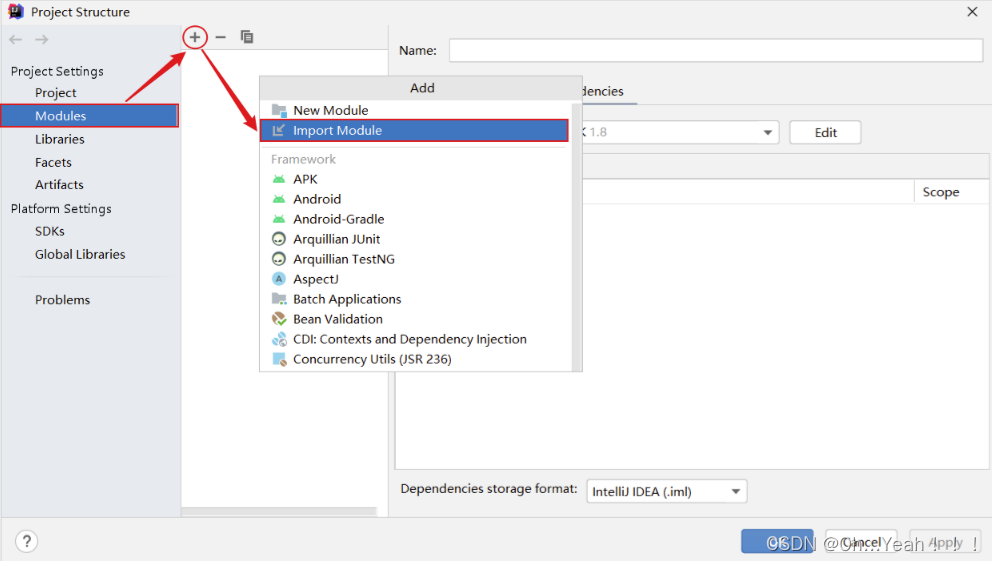Select AspectJ framework entry
This screenshot has height=561, width=992.
[x=416, y=279]
